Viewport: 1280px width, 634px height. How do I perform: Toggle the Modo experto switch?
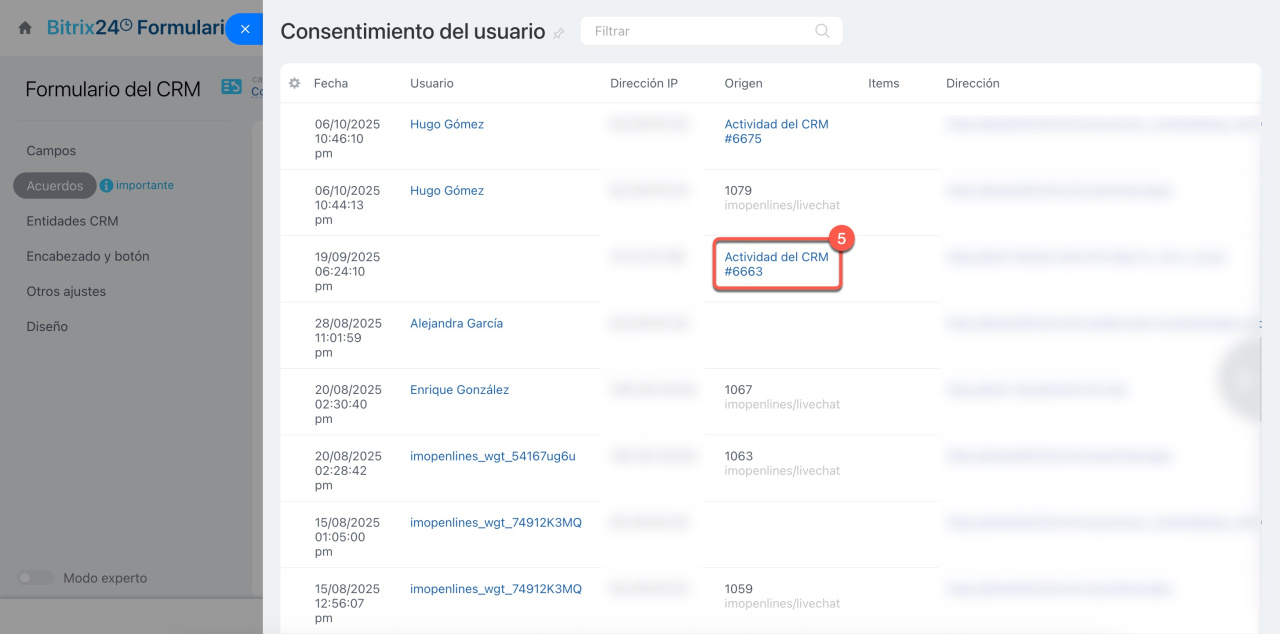click(36, 578)
